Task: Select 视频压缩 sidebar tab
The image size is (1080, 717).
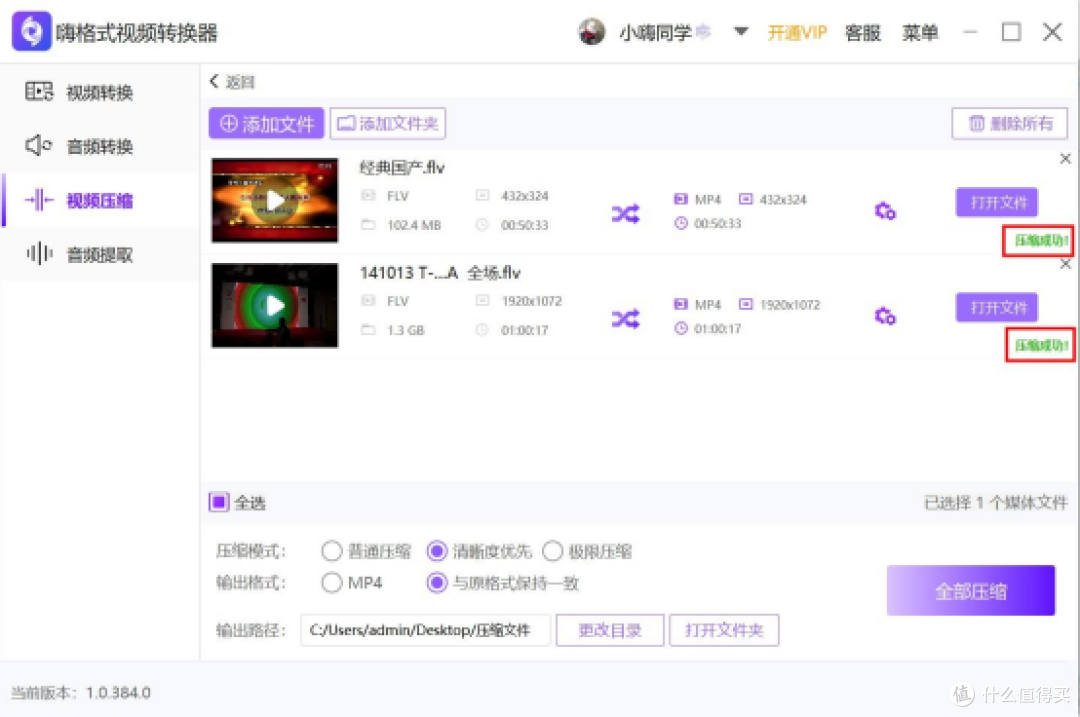Action: tap(99, 200)
